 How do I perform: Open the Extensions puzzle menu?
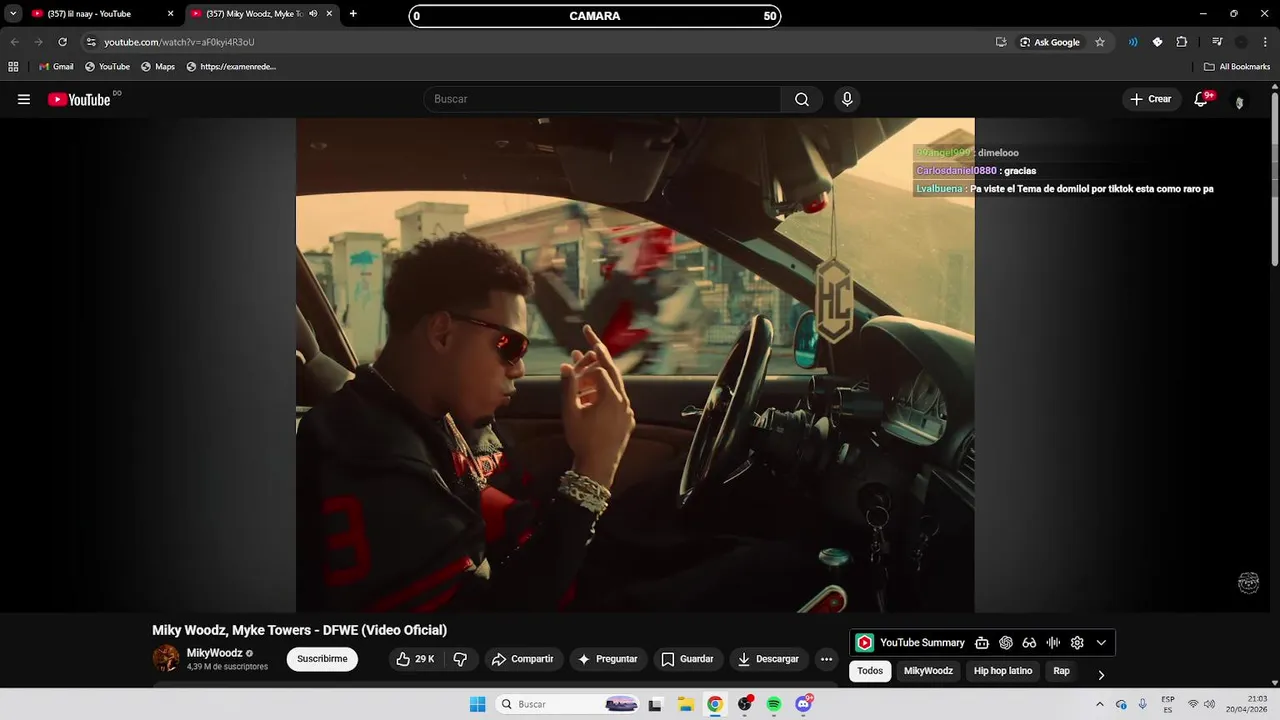(x=1182, y=42)
